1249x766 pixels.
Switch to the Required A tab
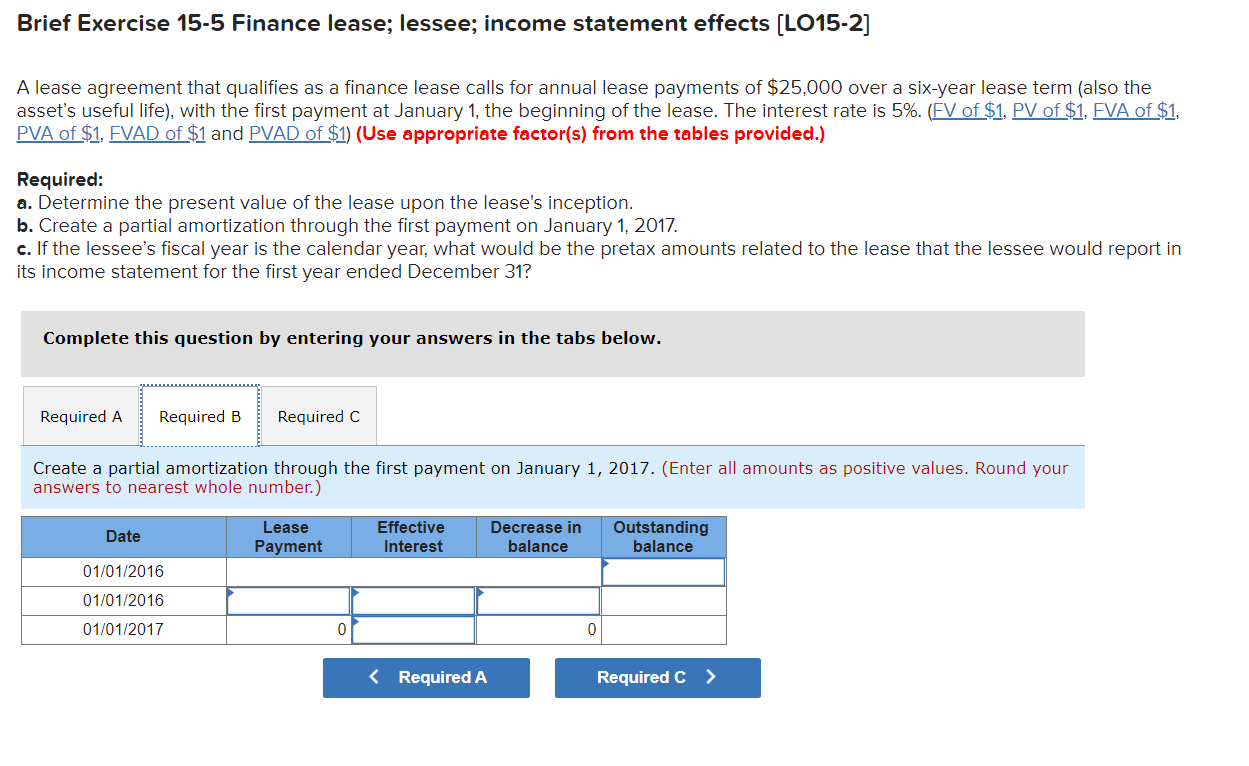pos(80,416)
